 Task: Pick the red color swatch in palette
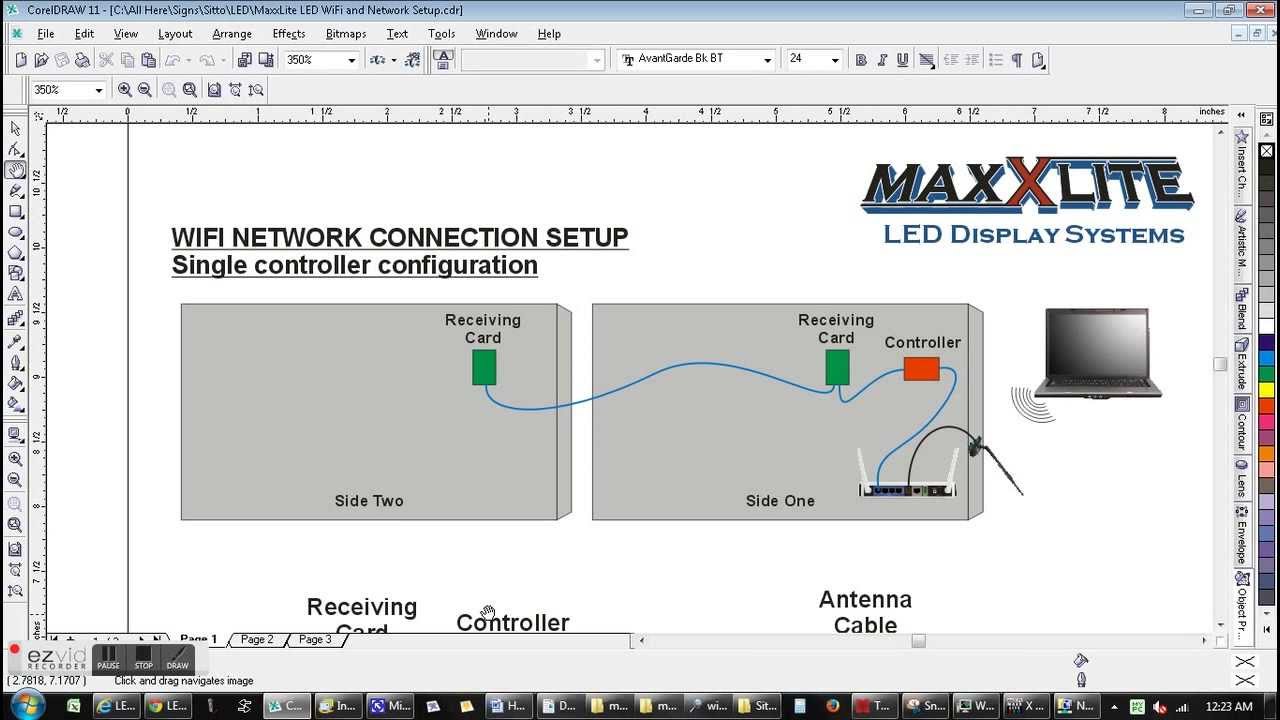[x=1266, y=407]
